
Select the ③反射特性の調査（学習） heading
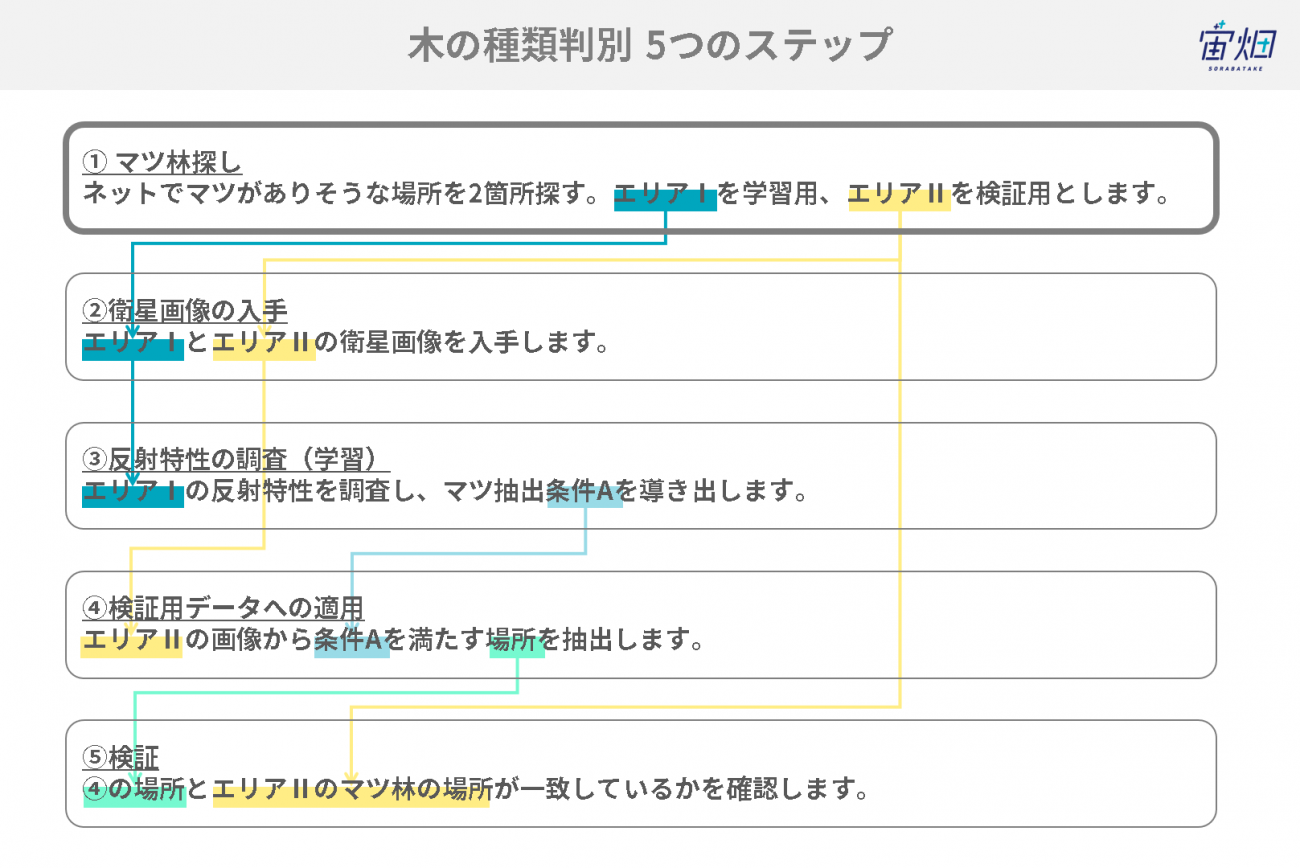(x=235, y=459)
